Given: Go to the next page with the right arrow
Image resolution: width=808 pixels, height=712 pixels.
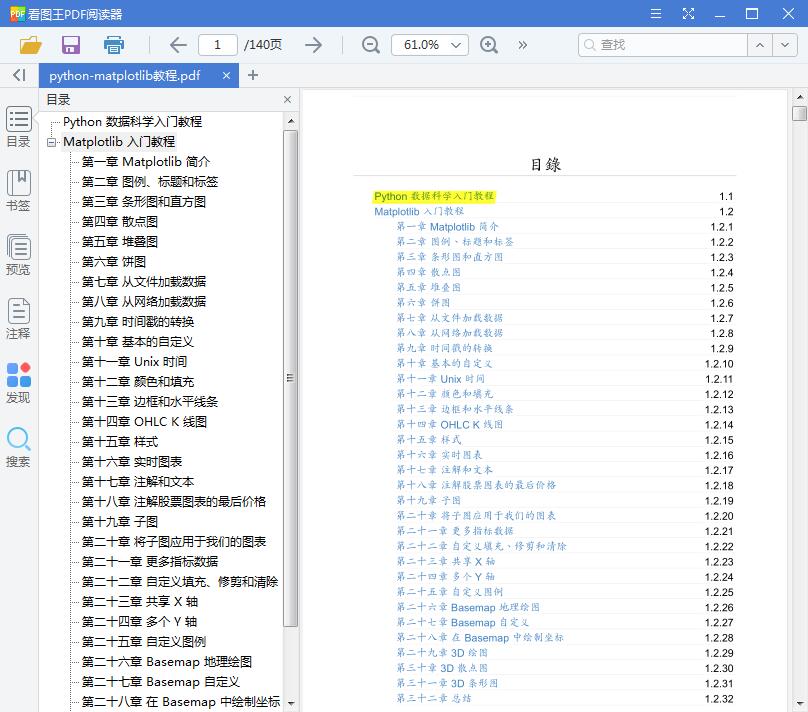Looking at the screenshot, I should (313, 45).
